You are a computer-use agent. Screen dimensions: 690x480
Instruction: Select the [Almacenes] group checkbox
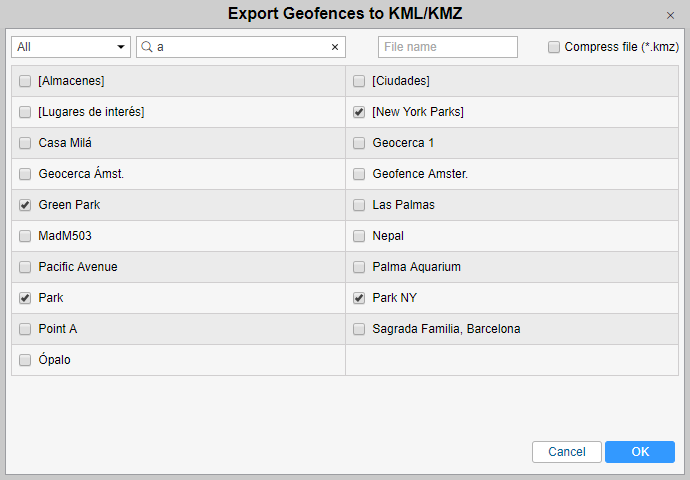pos(25,81)
